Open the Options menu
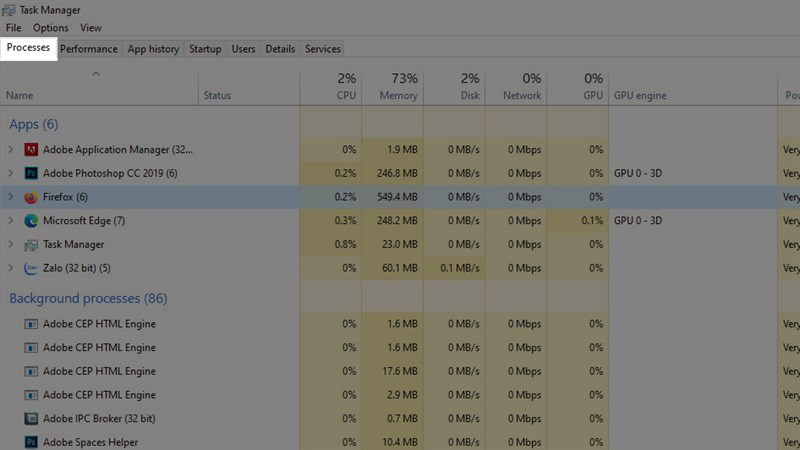This screenshot has width=800, height=450. [x=50, y=28]
